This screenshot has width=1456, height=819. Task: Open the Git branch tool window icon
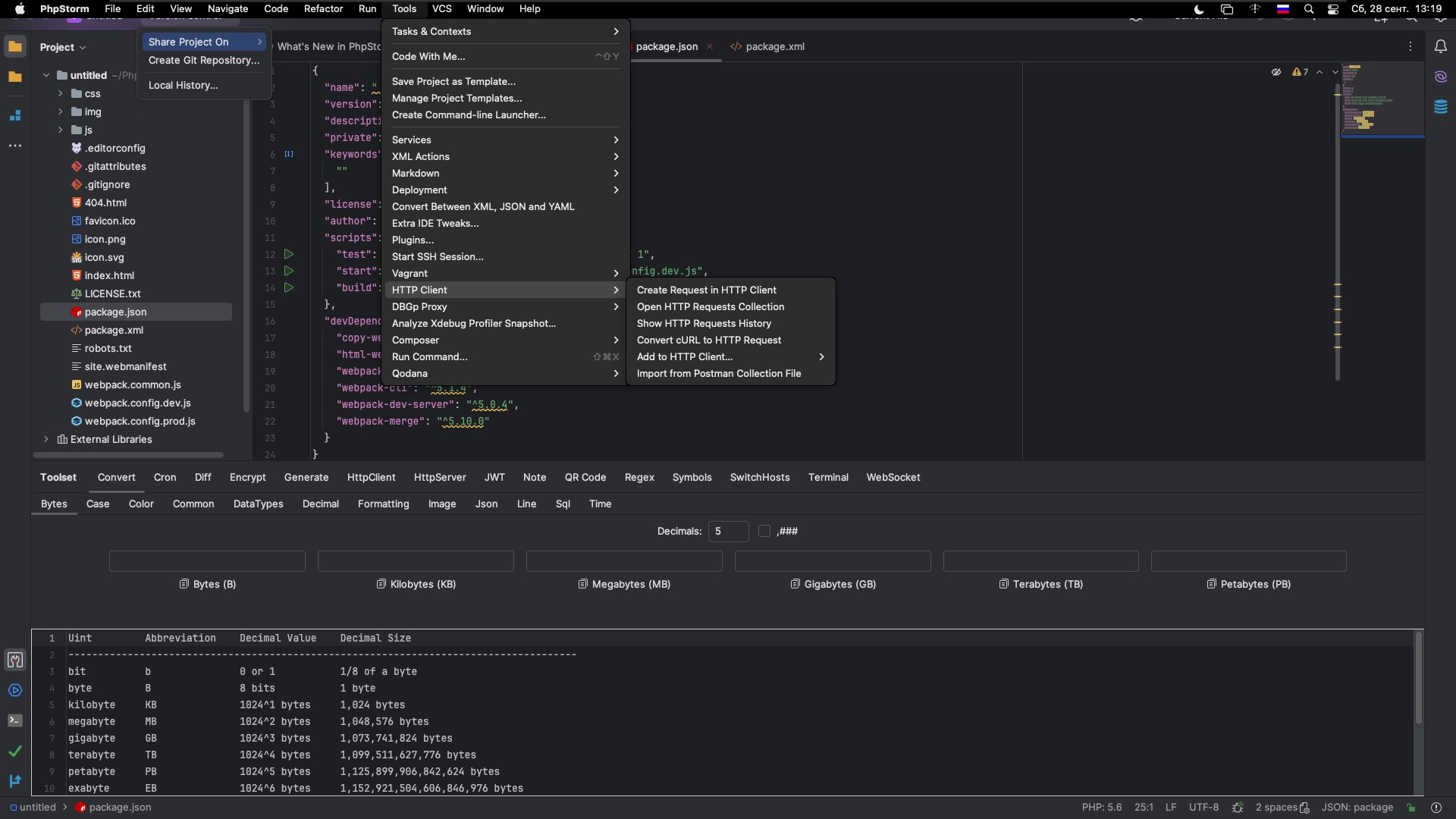tap(15, 780)
